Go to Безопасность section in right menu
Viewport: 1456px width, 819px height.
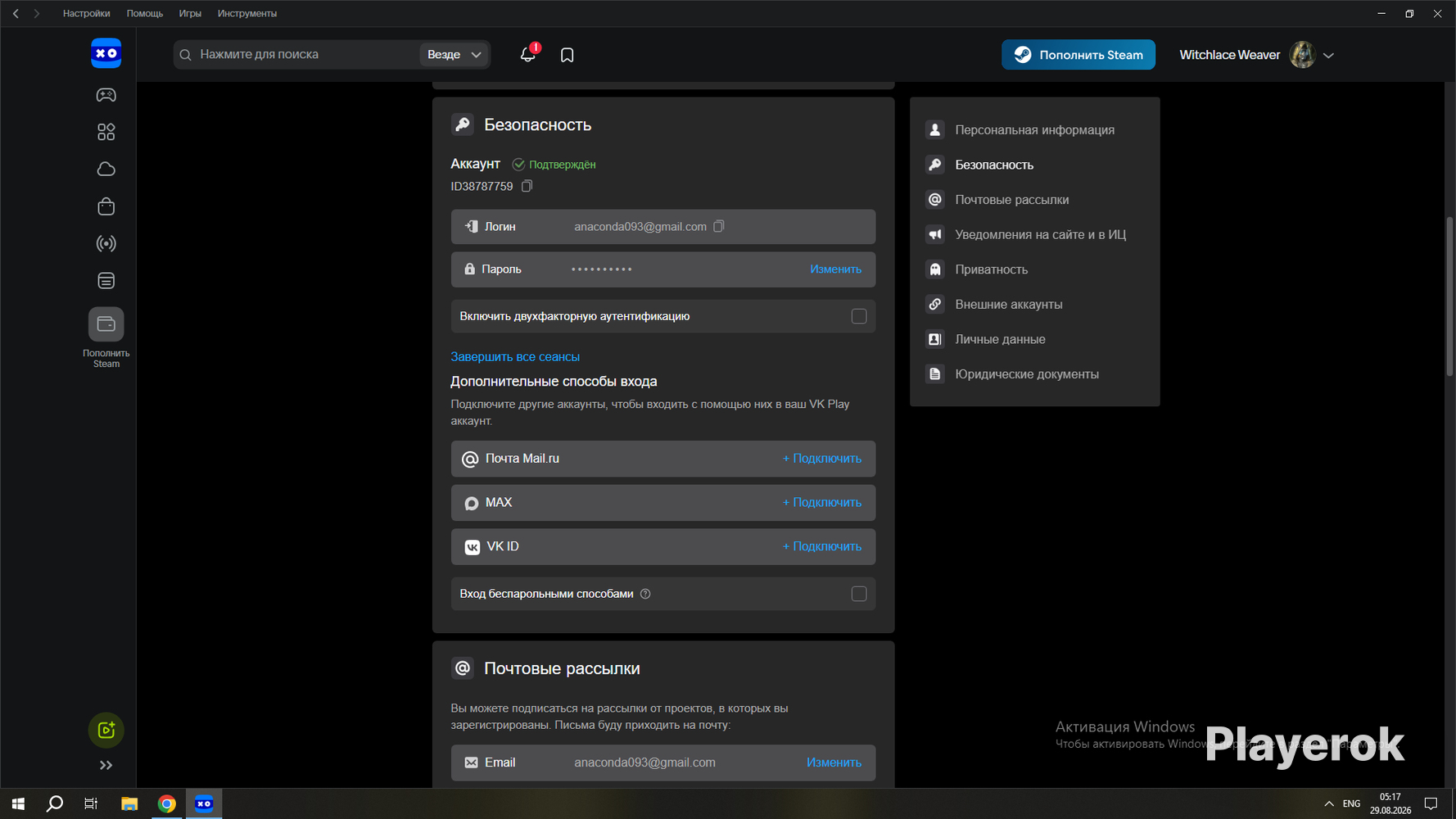pos(994,165)
